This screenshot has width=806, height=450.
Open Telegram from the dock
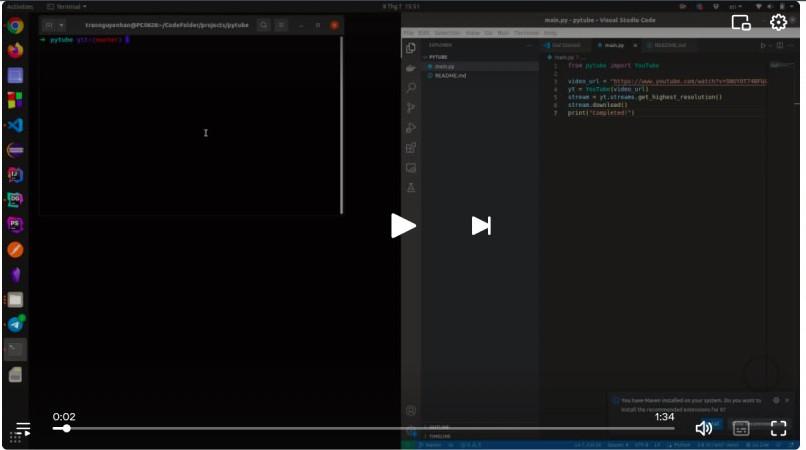tap(15, 325)
